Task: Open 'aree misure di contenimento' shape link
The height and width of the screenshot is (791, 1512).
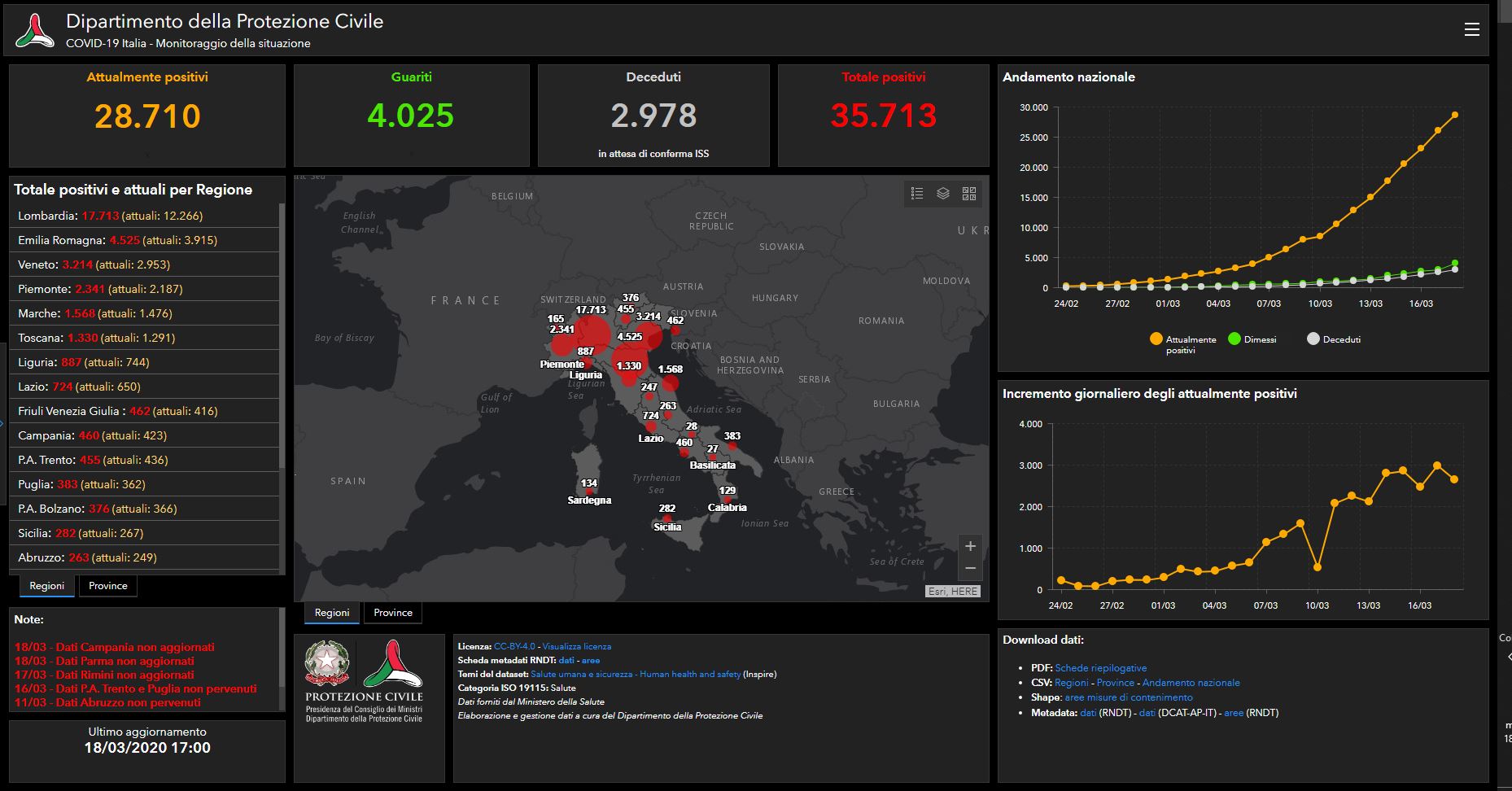Action: [x=1129, y=697]
